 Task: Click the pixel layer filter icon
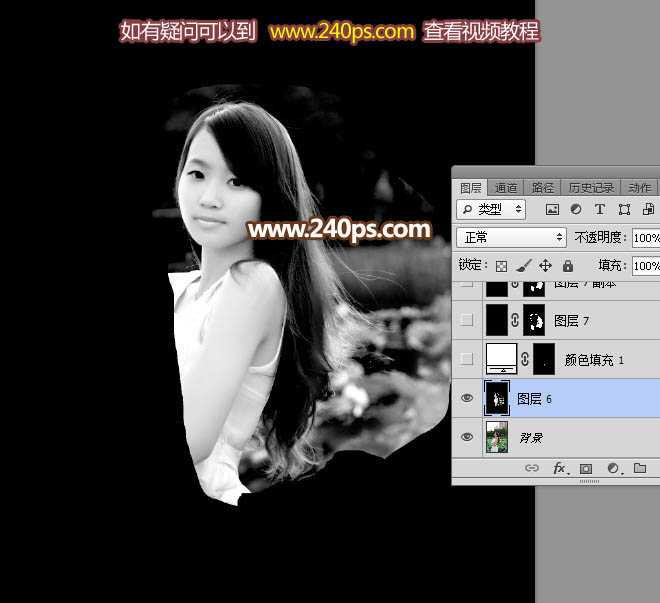(x=552, y=210)
